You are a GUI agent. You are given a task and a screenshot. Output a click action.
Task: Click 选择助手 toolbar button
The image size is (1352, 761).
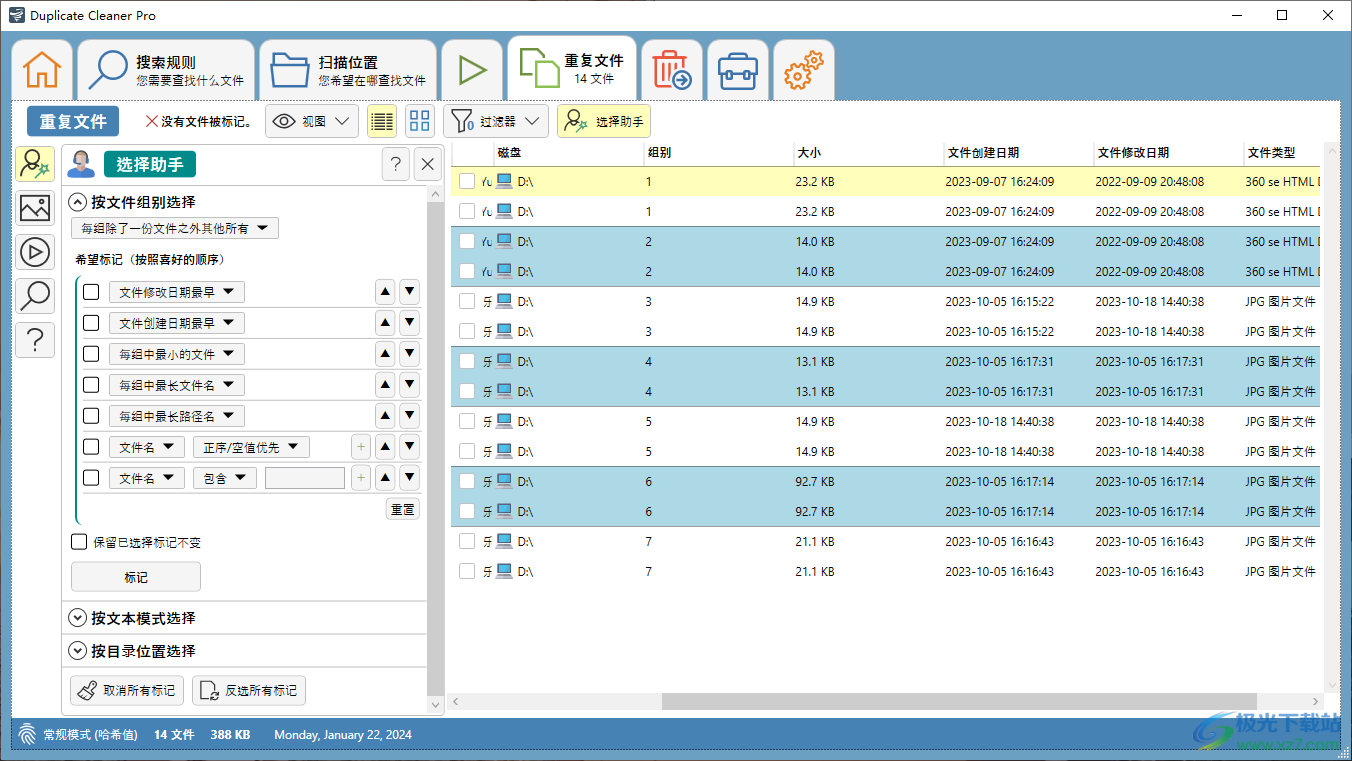(x=604, y=121)
